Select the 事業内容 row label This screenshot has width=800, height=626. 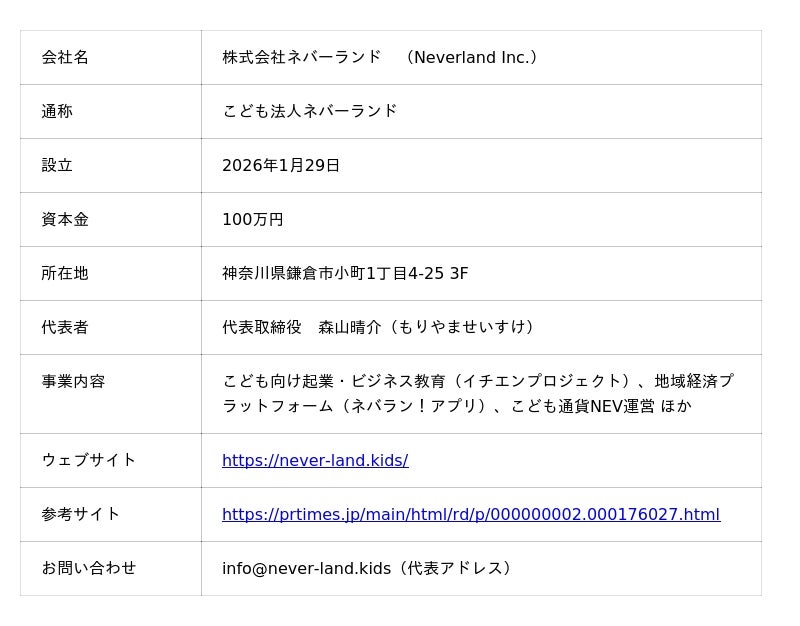73,381
